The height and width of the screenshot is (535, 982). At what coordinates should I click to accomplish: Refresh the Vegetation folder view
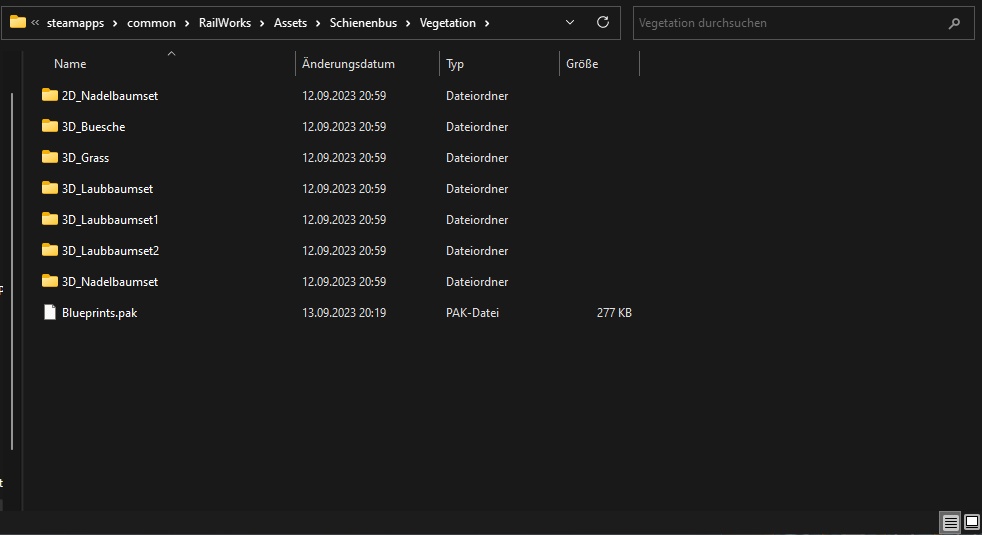pyautogui.click(x=602, y=23)
